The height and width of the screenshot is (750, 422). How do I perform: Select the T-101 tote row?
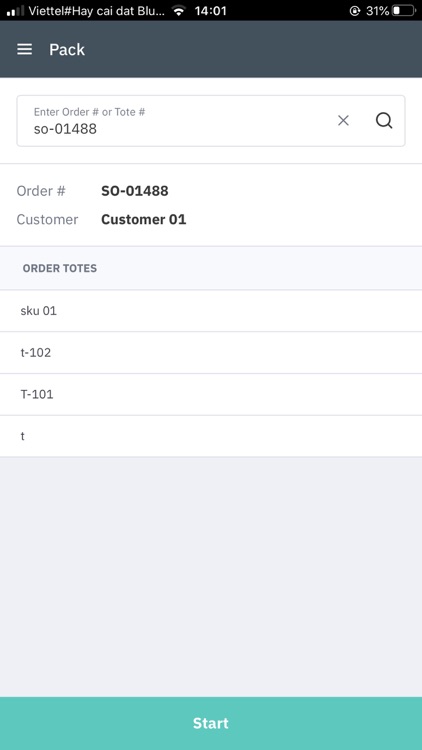coord(211,395)
